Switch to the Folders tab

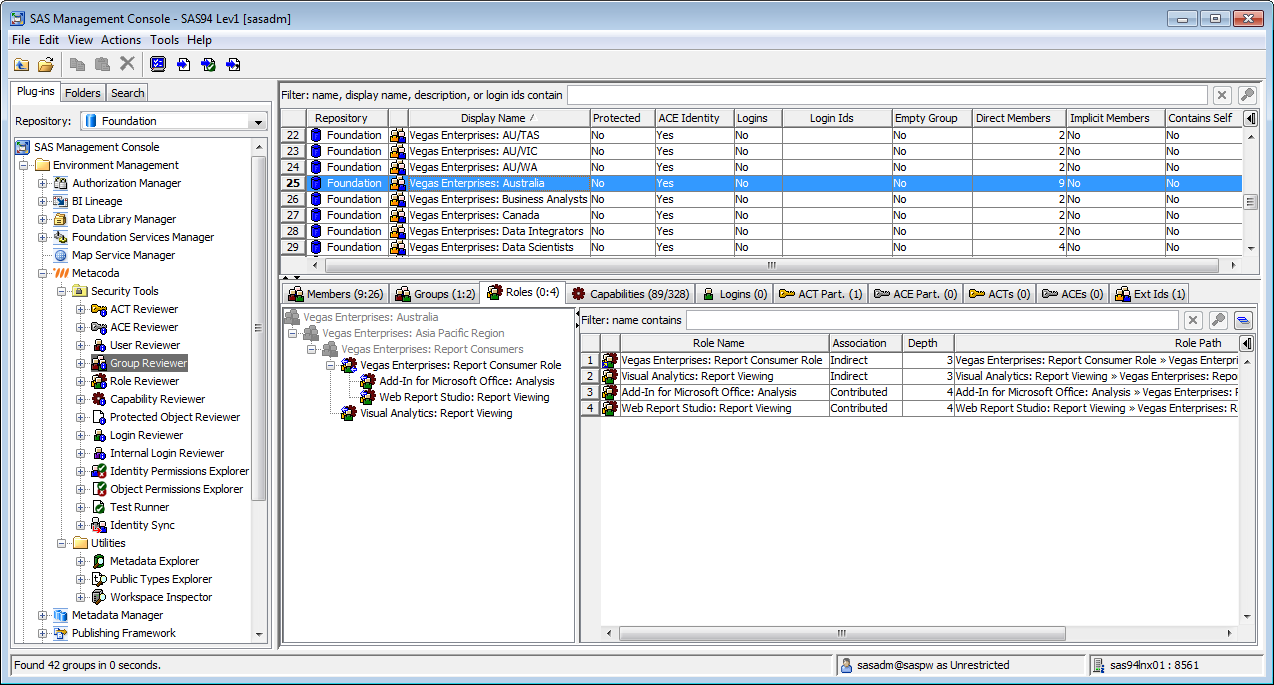pos(83,93)
